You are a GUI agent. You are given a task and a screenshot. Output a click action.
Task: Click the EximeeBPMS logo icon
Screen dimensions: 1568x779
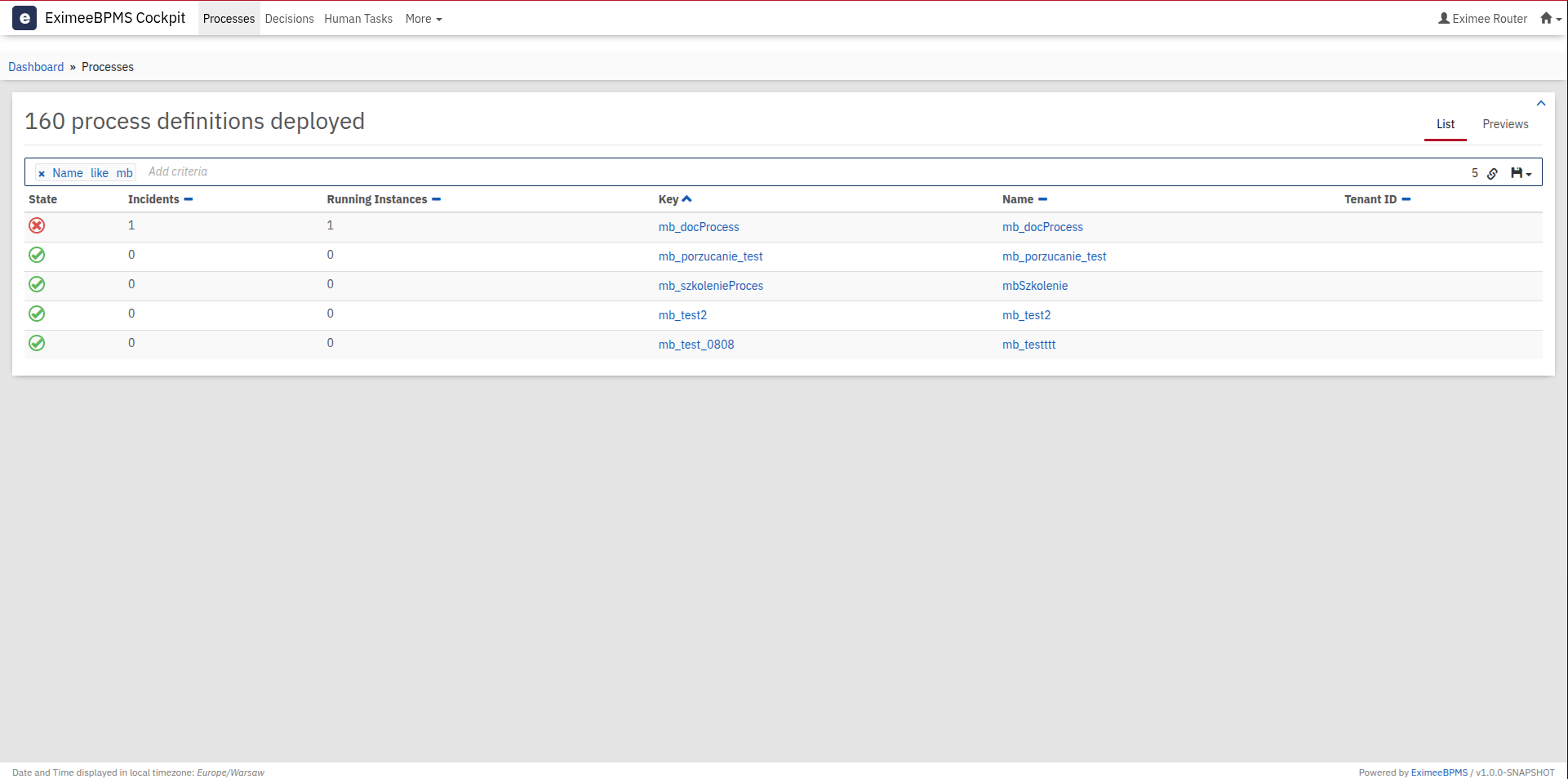coord(24,18)
